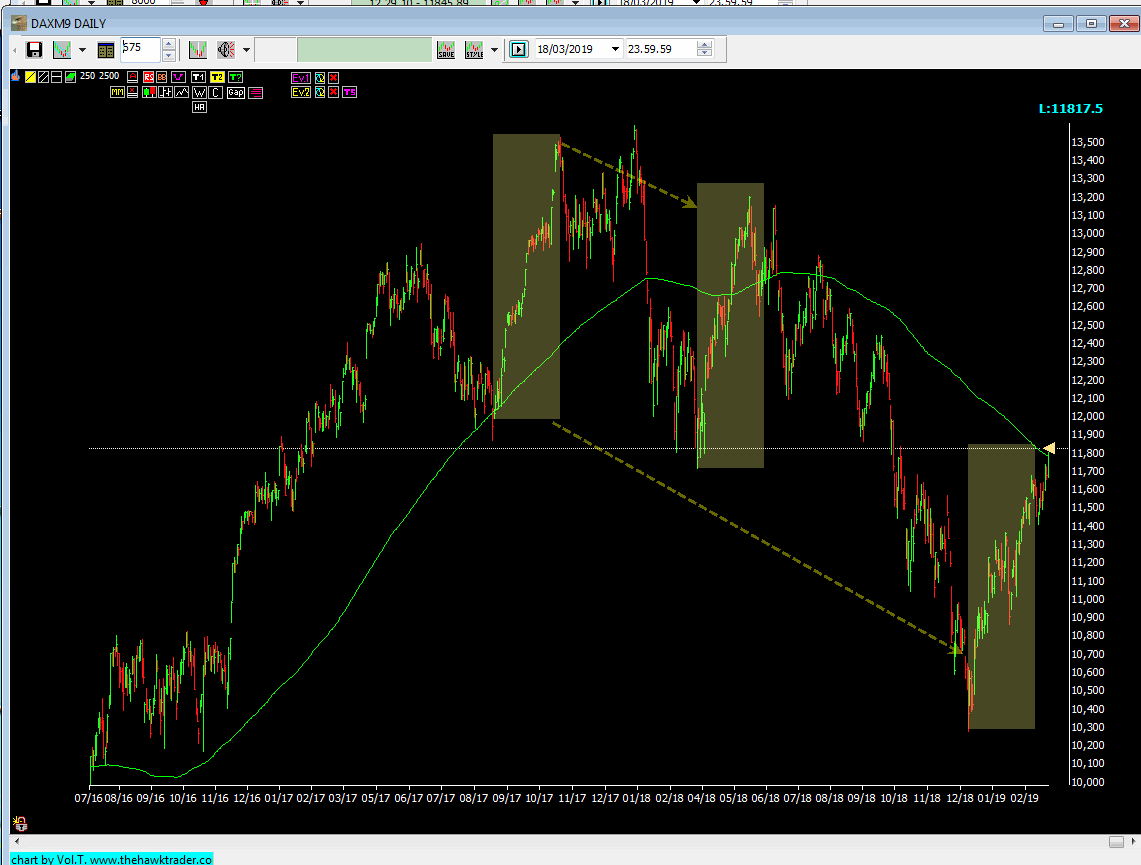Click the 2500 value in the chart toolbar
Screen dimensions: 1141x865
[109, 76]
